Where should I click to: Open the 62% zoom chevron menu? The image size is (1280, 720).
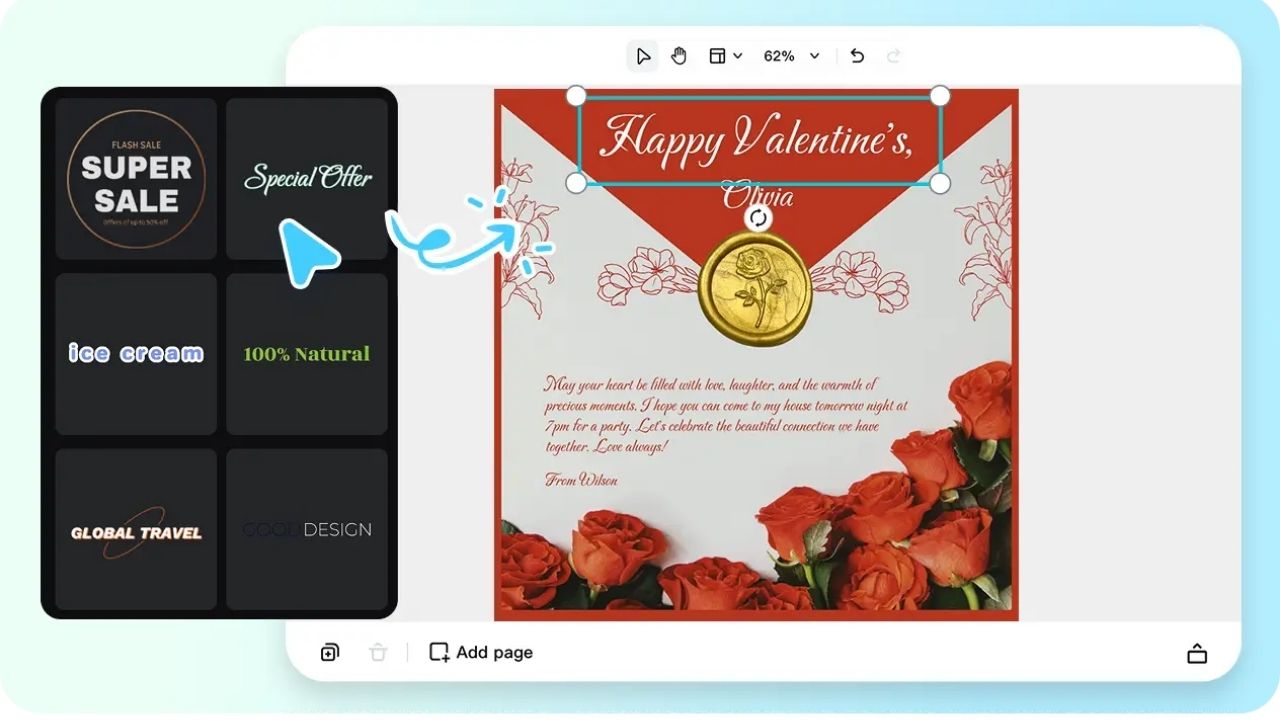coord(813,56)
